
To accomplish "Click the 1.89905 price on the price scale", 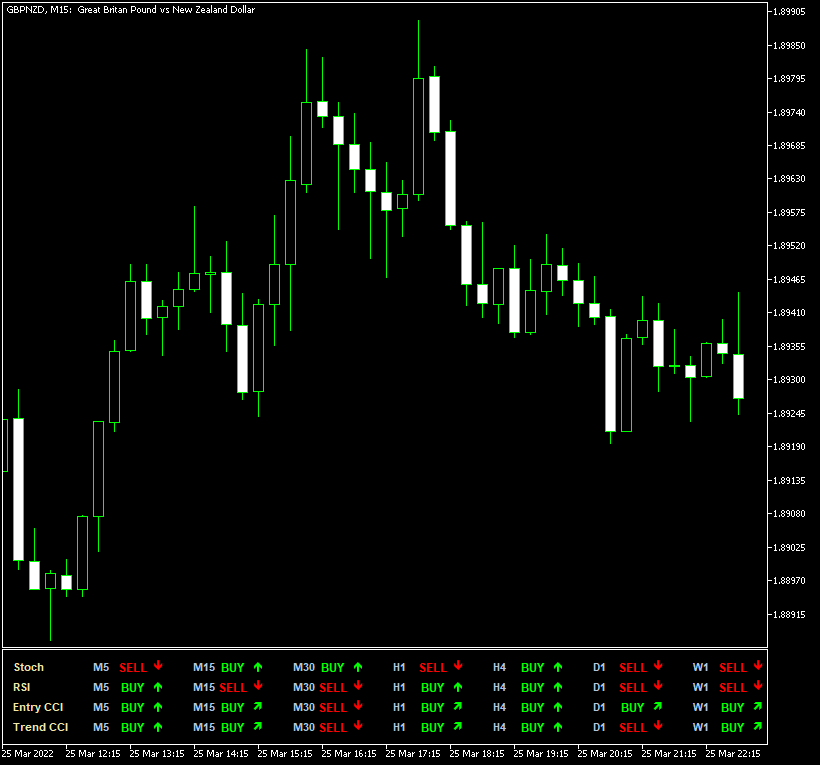I will click(x=789, y=12).
